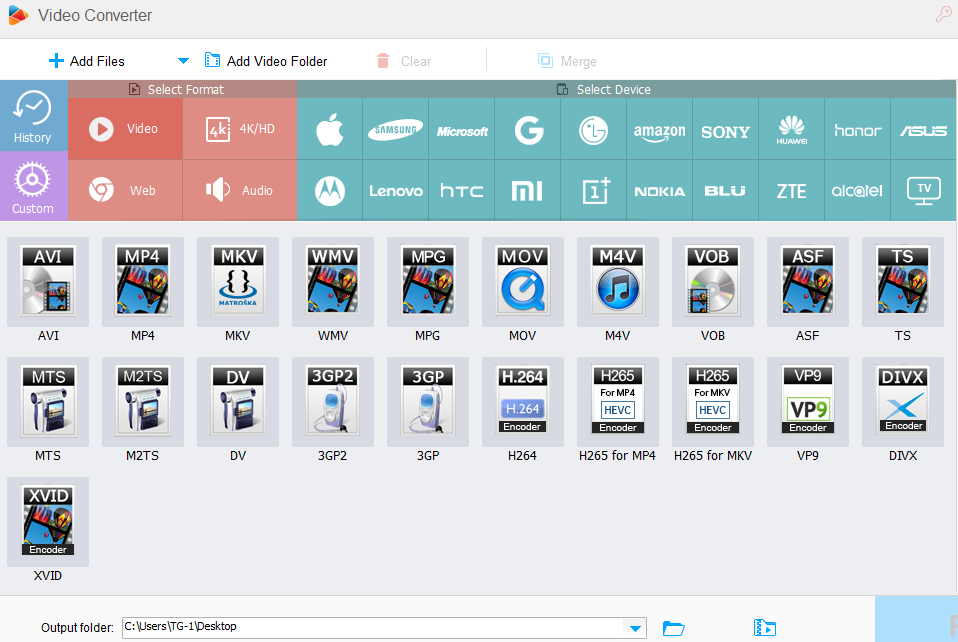
Task: Switch to the Custom formats tab
Action: (33, 188)
